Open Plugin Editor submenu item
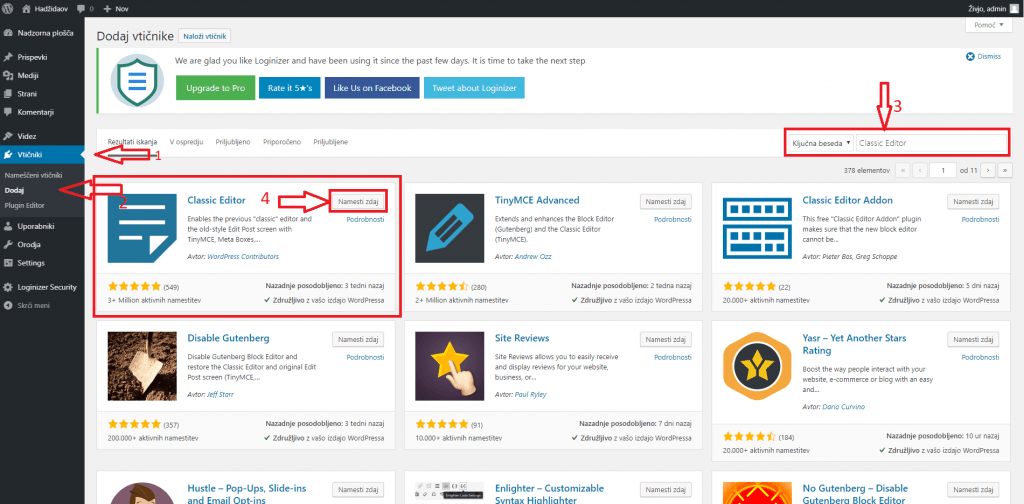 pos(24,206)
